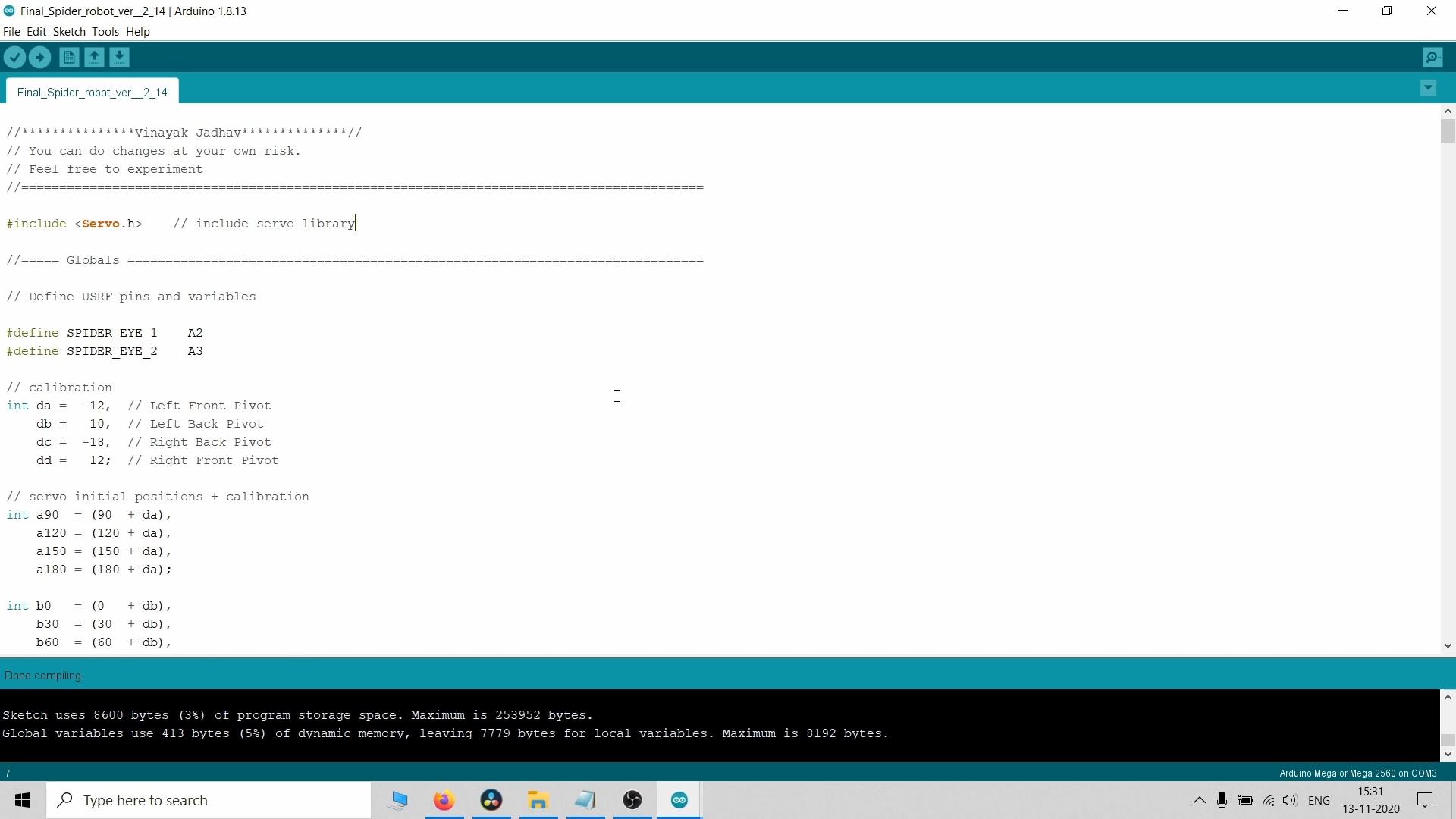Click the '#define SPIDER_EYE_2' line
This screenshot has height=819, width=1456.
(x=105, y=351)
